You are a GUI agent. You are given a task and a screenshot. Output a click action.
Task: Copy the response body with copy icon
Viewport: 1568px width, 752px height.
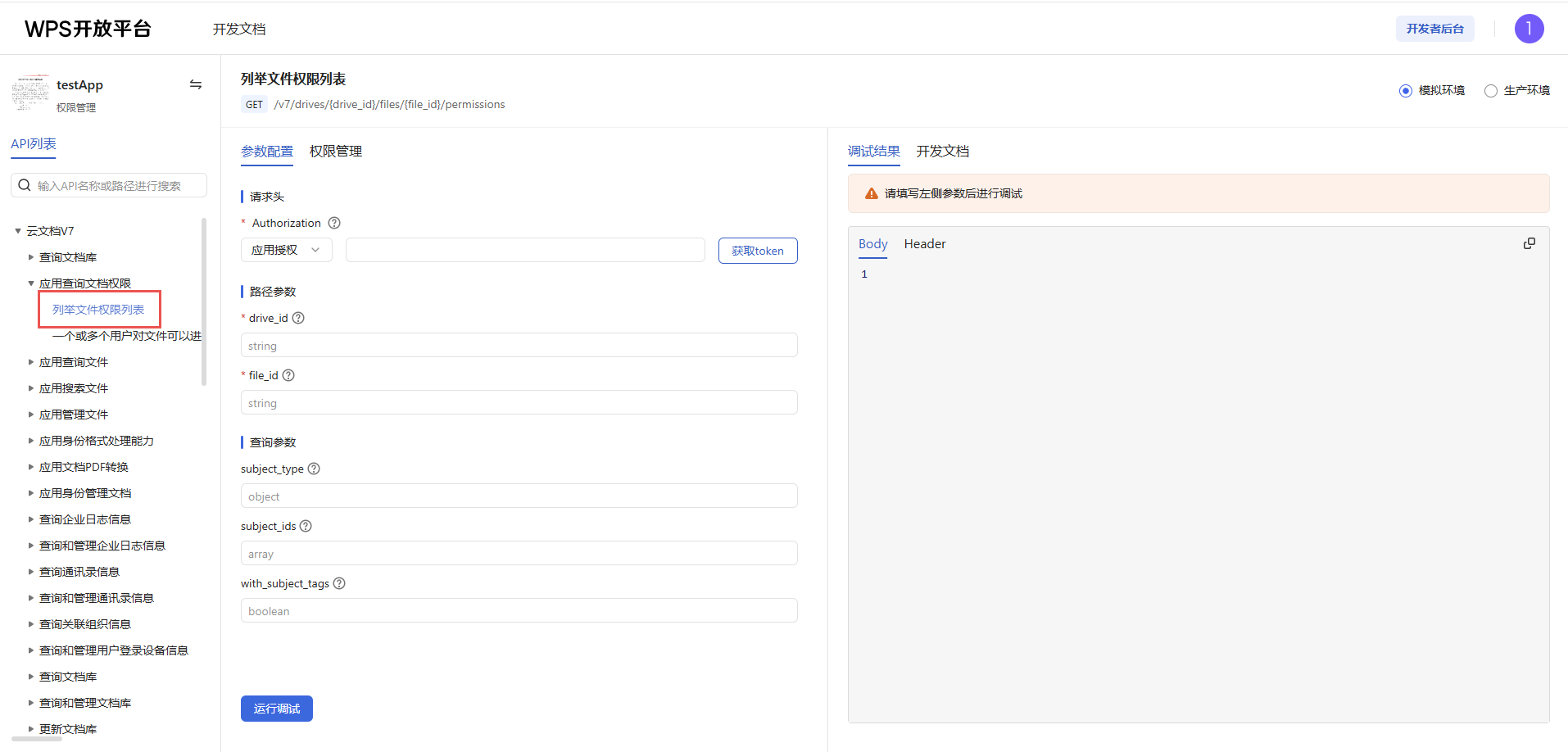pos(1529,244)
